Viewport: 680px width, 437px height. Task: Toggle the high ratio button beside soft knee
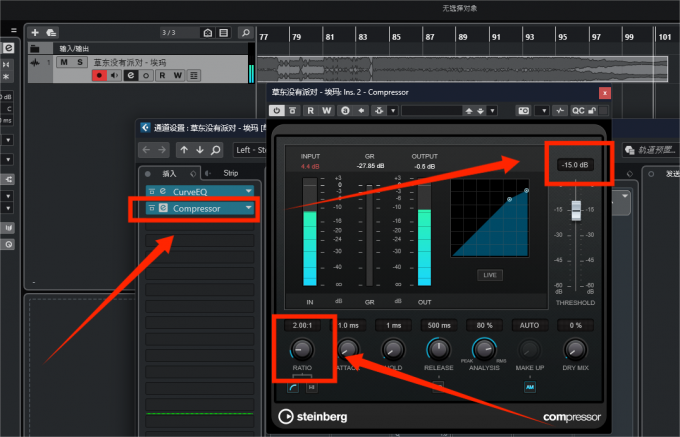(x=311, y=388)
